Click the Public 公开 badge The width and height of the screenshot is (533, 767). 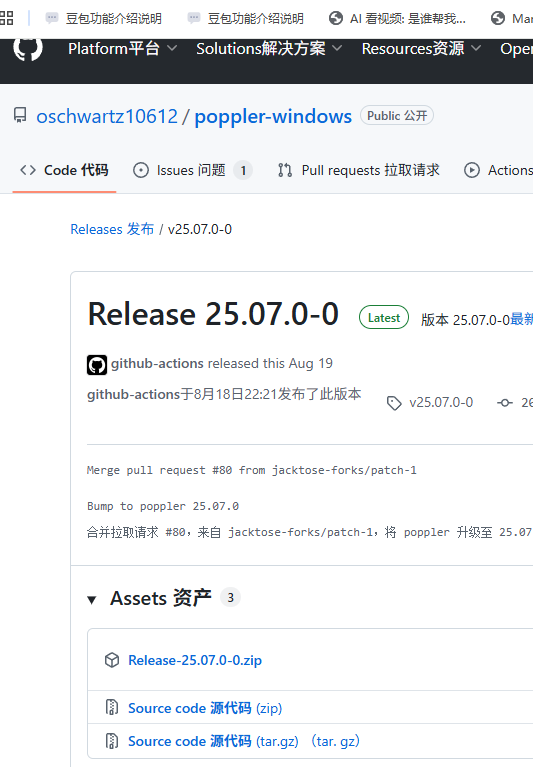[x=397, y=115]
